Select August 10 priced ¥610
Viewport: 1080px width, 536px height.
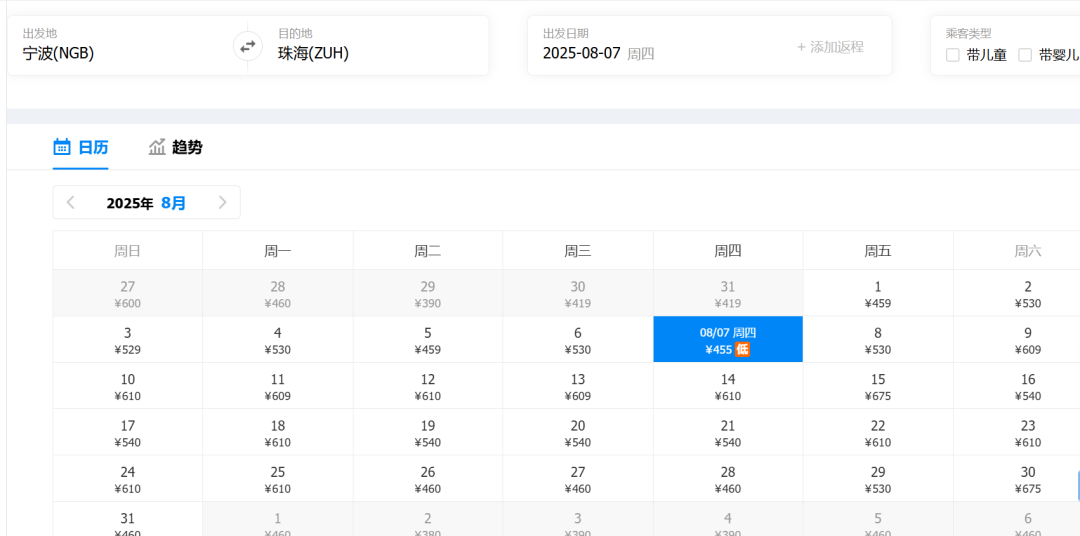pyautogui.click(x=127, y=386)
